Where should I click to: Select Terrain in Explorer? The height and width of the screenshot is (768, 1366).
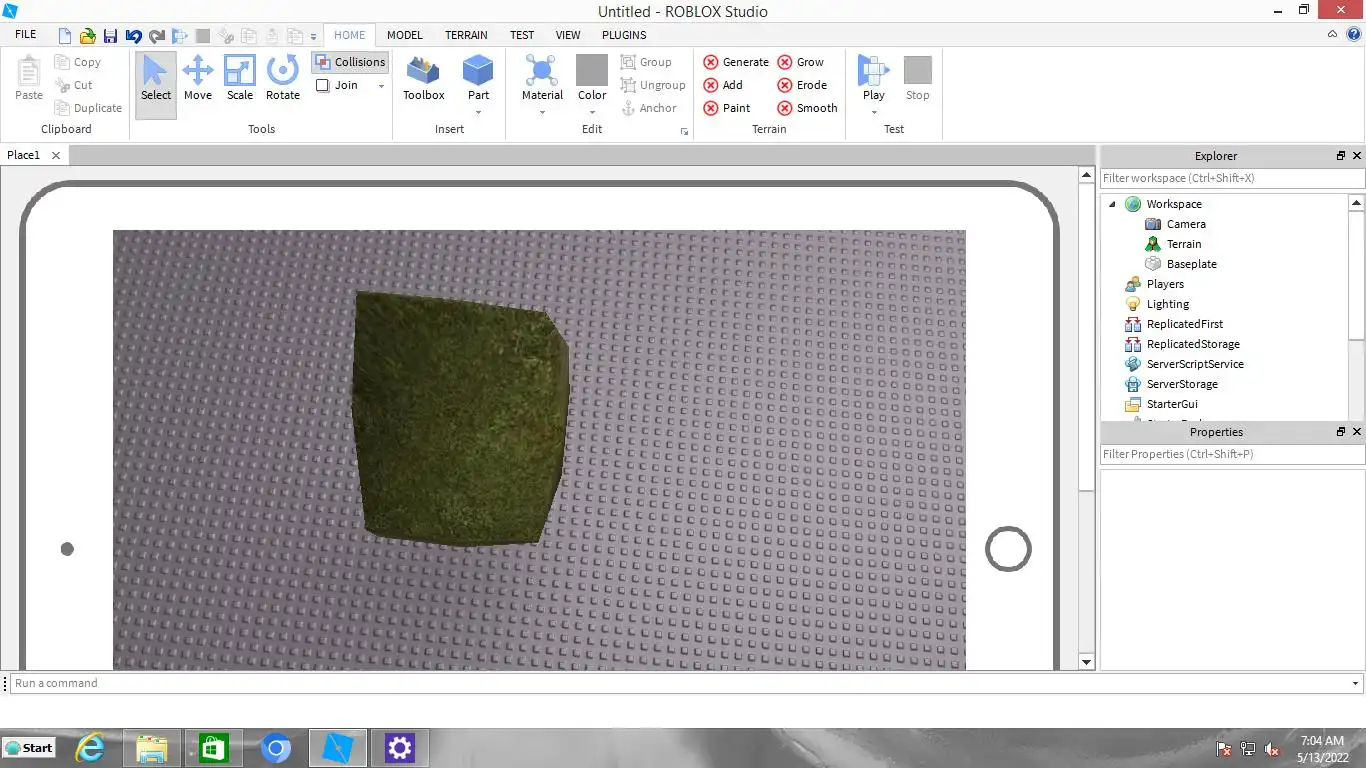point(1184,244)
